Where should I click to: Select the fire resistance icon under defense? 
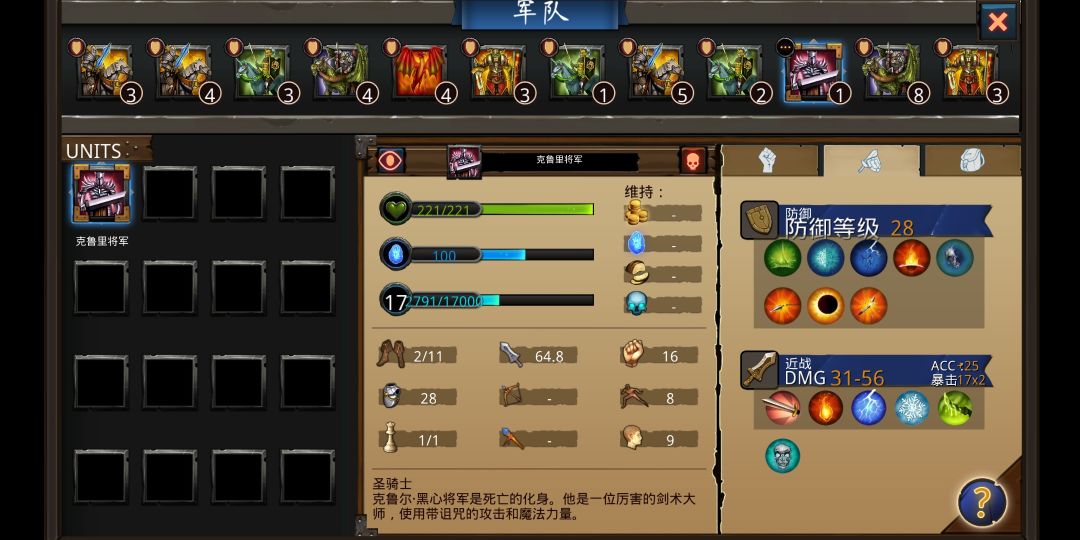pyautogui.click(x=911, y=258)
